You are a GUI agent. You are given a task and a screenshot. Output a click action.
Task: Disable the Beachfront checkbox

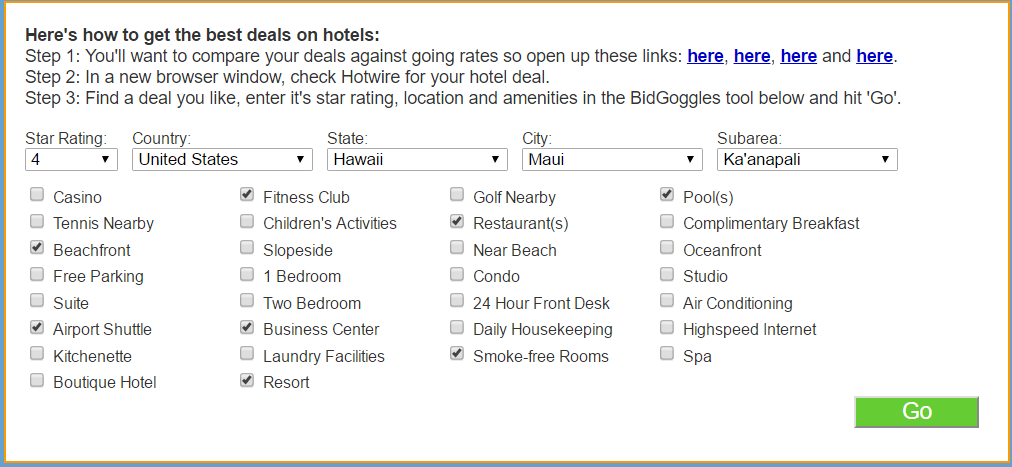[x=37, y=249]
